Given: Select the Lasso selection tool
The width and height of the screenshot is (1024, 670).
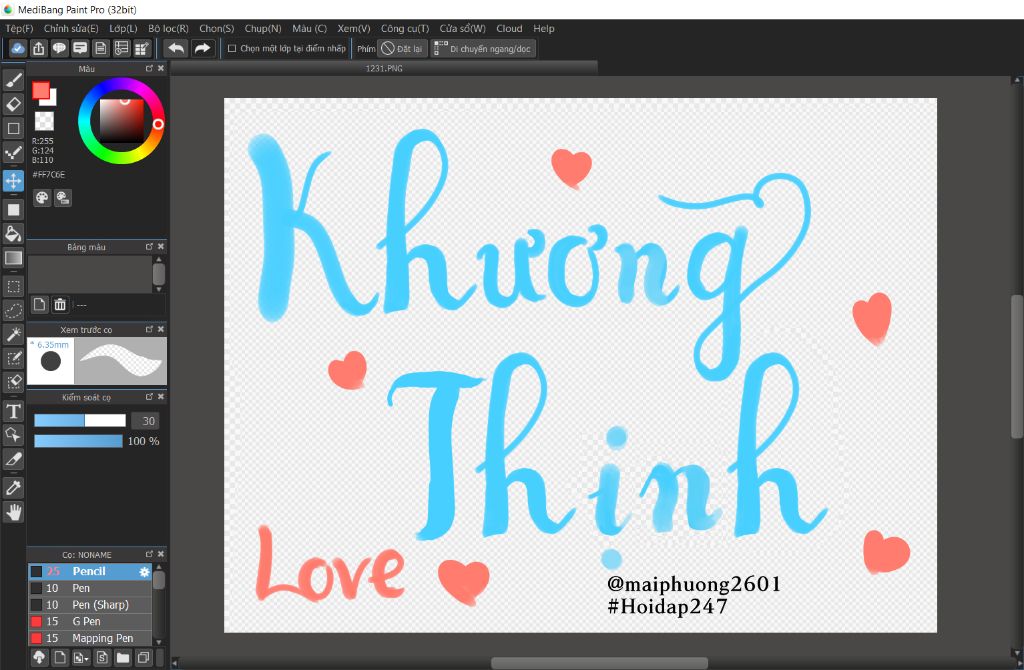Looking at the screenshot, I should coord(13,310).
